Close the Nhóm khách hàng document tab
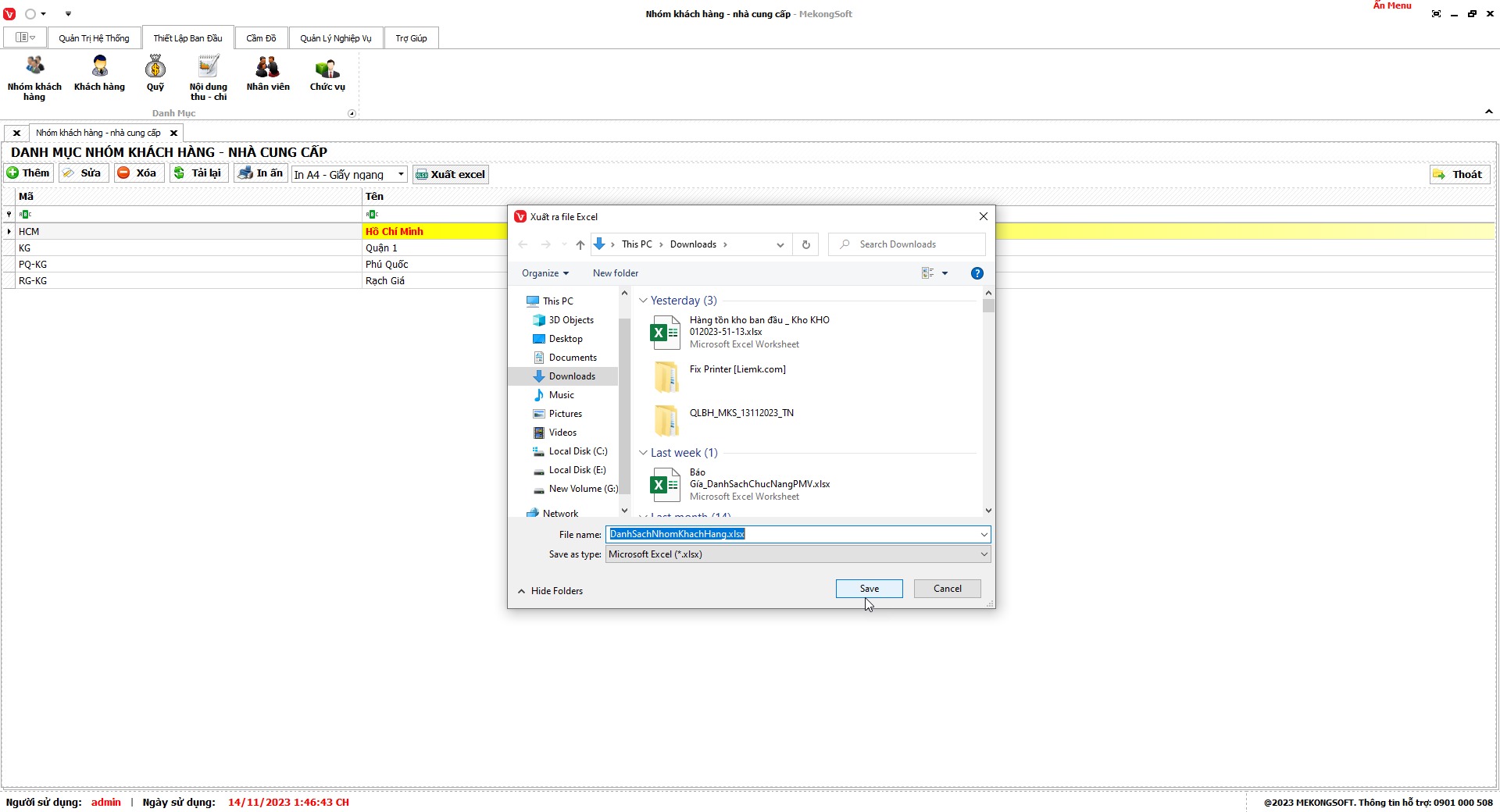 (x=174, y=133)
